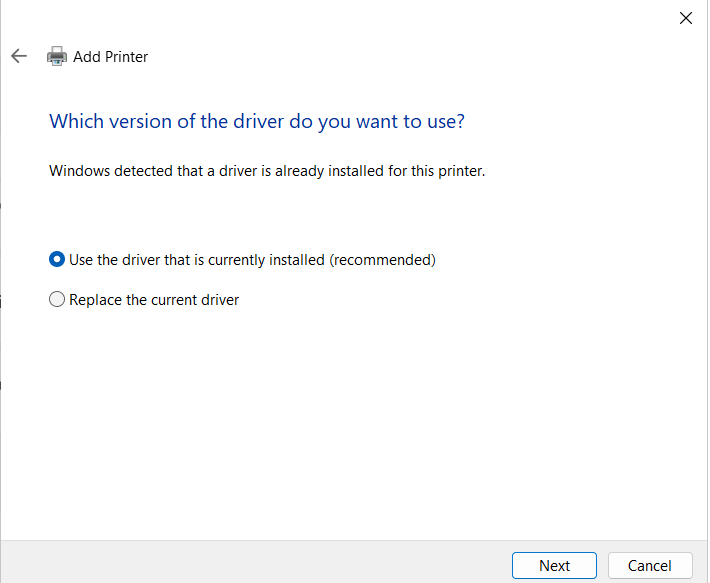Click the Windows detected a driver message
710x583 pixels.
267,171
